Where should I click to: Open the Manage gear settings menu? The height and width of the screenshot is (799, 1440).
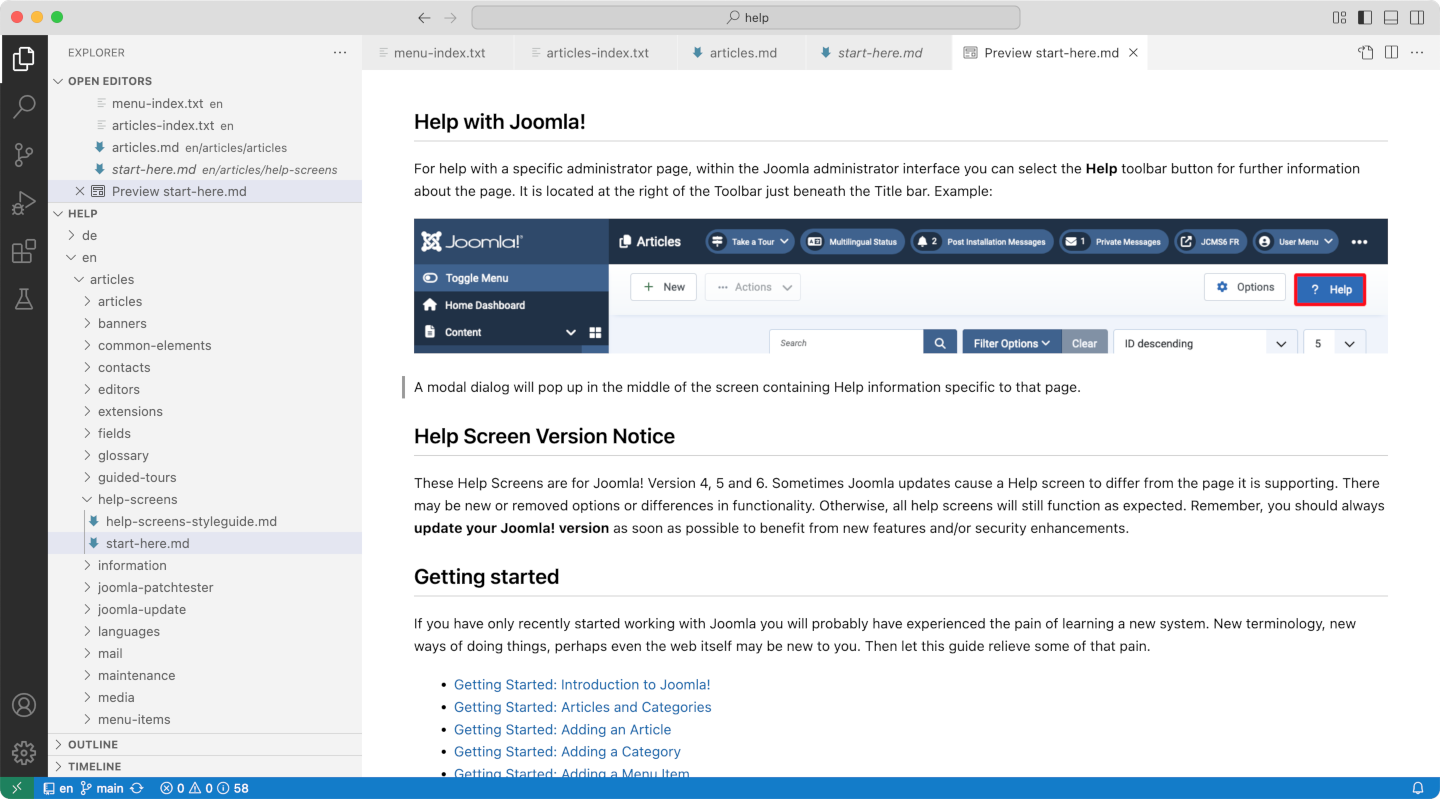pos(24,752)
